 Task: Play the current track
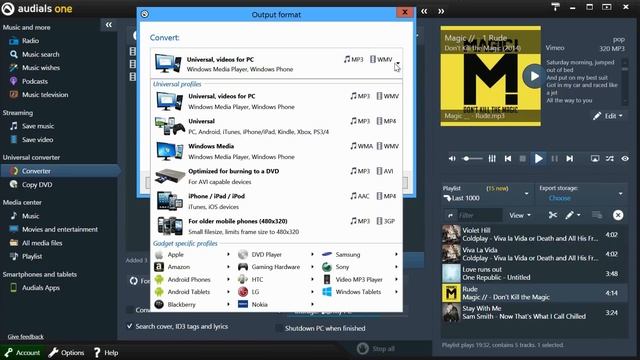538,159
